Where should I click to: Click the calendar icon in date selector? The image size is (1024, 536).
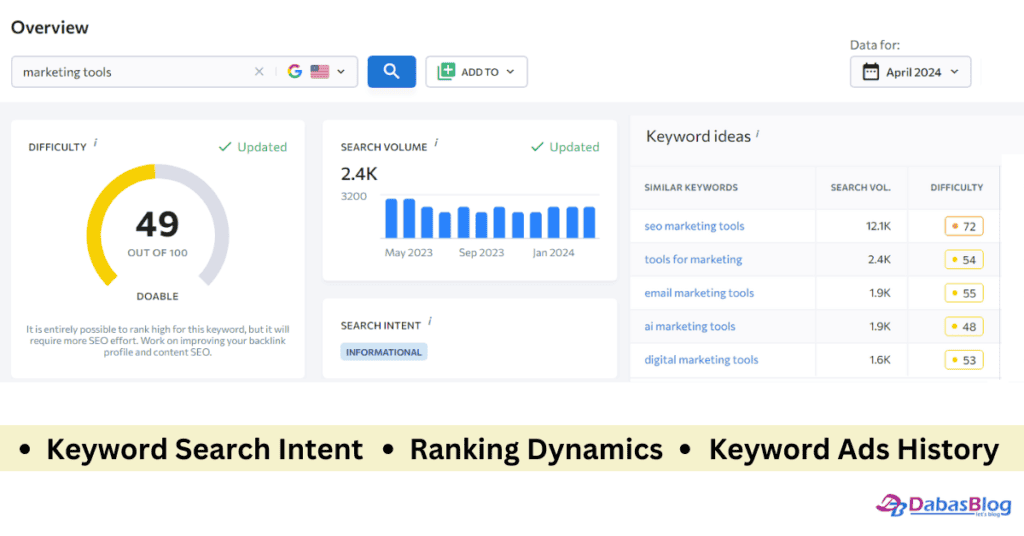(x=871, y=72)
